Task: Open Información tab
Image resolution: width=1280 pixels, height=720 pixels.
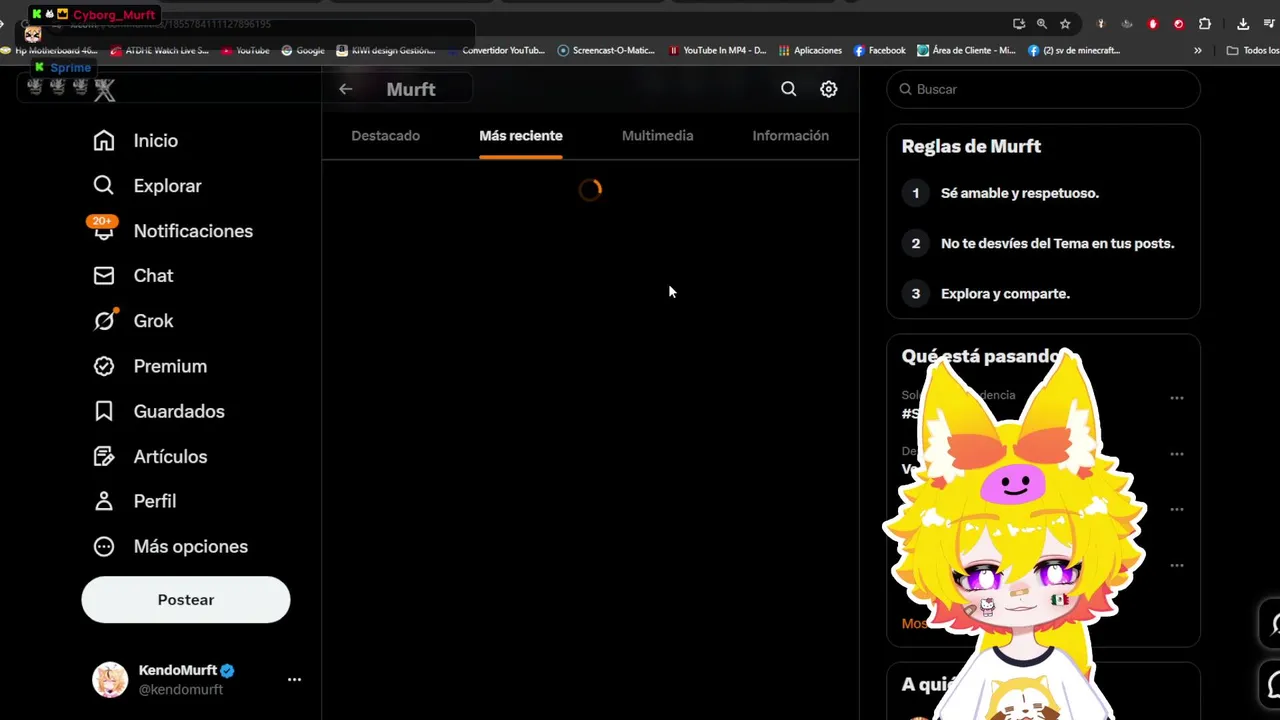Action: 791,136
